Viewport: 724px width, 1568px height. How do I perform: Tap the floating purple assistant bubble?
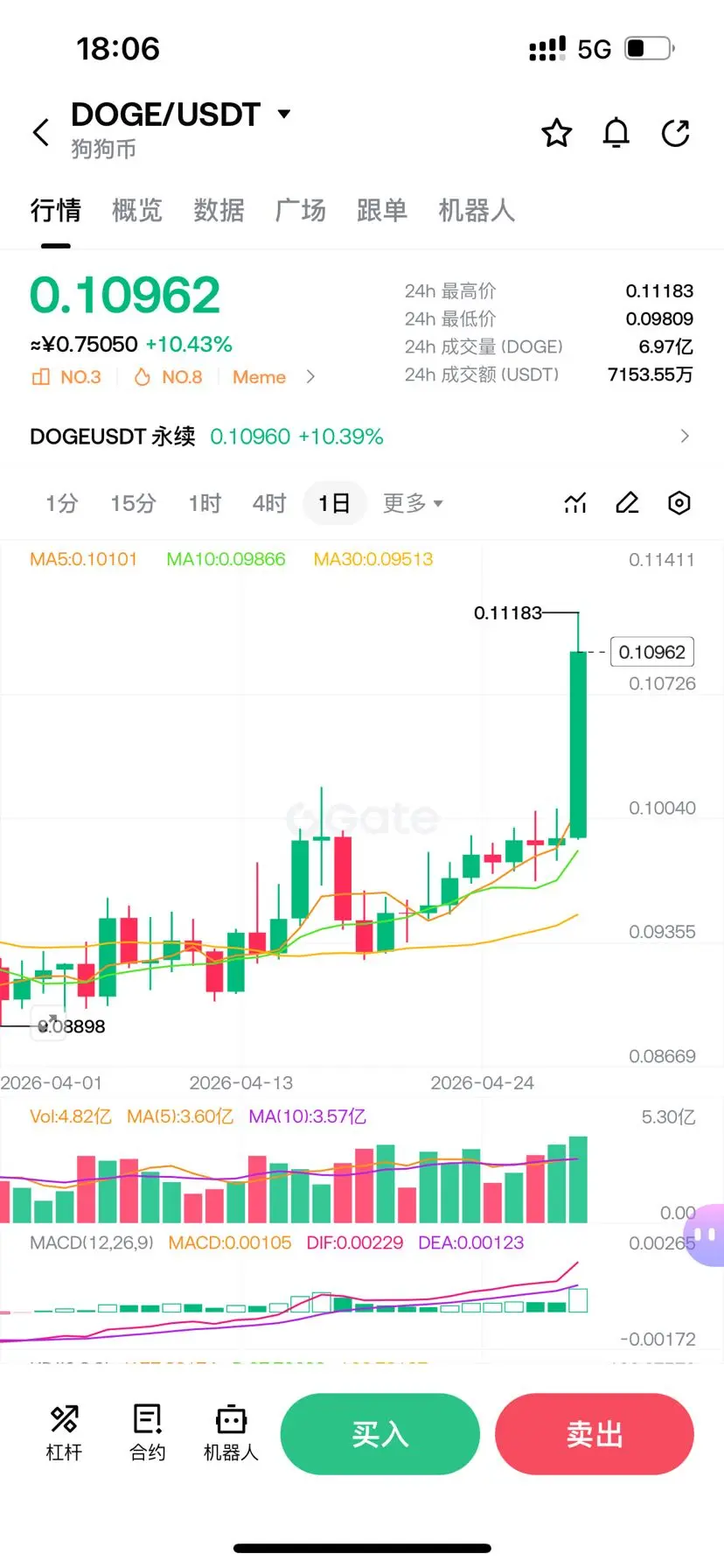[707, 1235]
